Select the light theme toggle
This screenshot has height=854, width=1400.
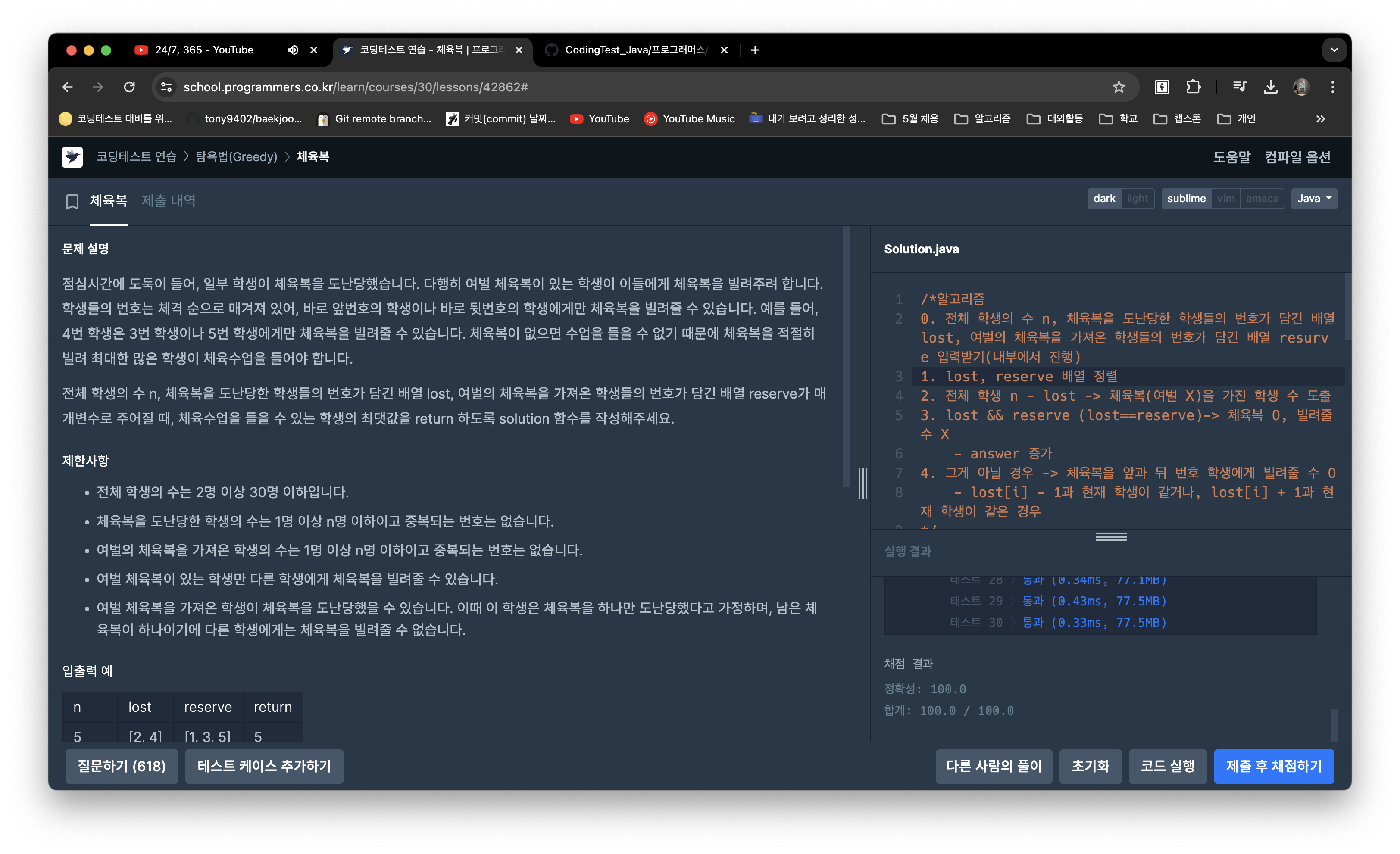point(1137,199)
